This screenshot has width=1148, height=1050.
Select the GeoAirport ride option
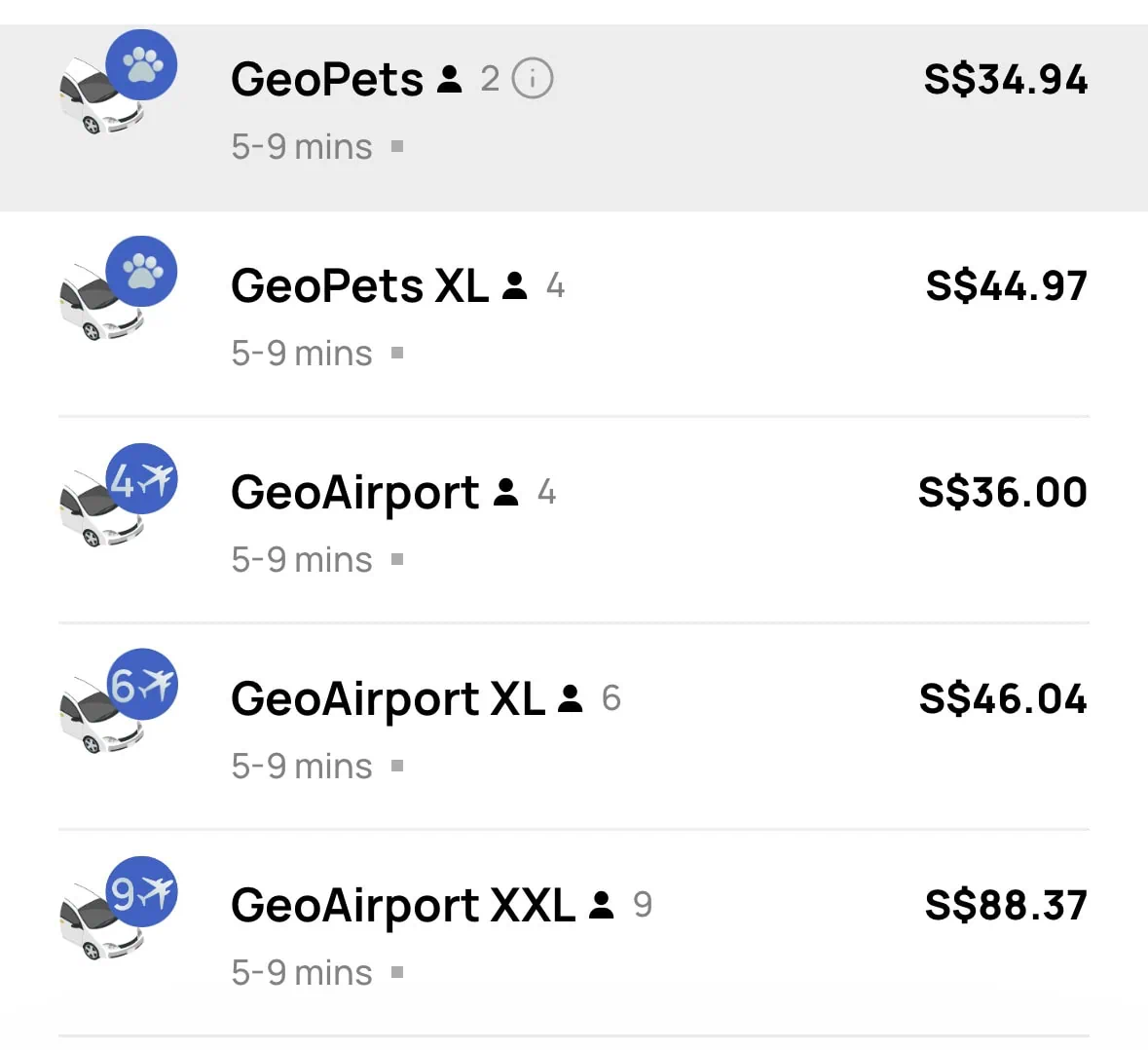click(x=355, y=493)
